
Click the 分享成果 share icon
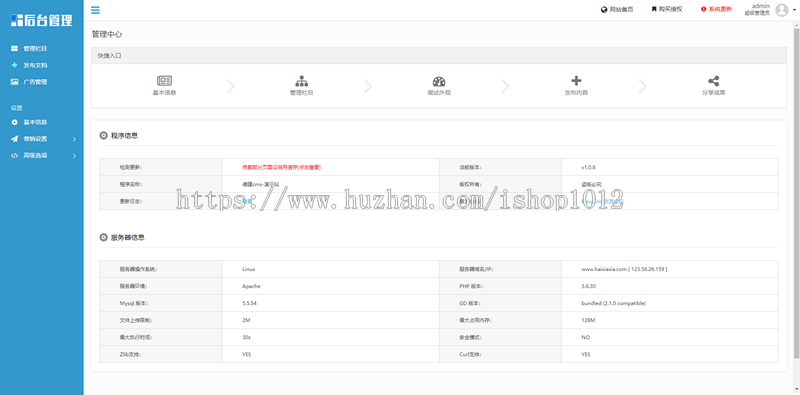click(713, 81)
